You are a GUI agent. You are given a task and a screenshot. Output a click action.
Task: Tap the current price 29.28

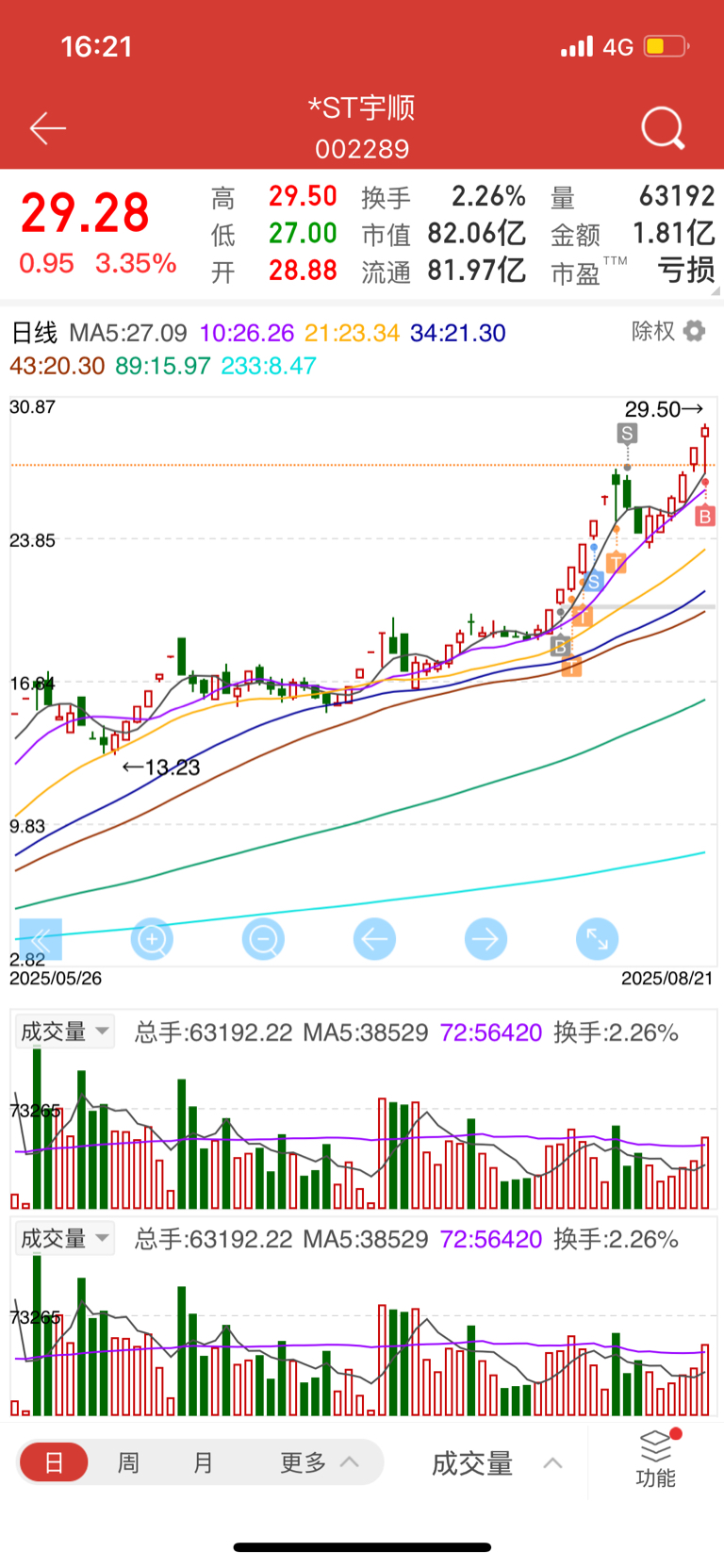pos(85,213)
